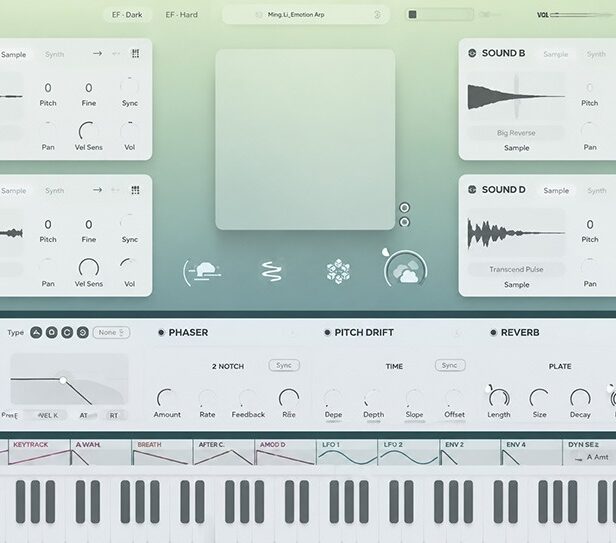Image resolution: width=616 pixels, height=543 pixels.
Task: Click the central XY pad
Action: pos(305,139)
